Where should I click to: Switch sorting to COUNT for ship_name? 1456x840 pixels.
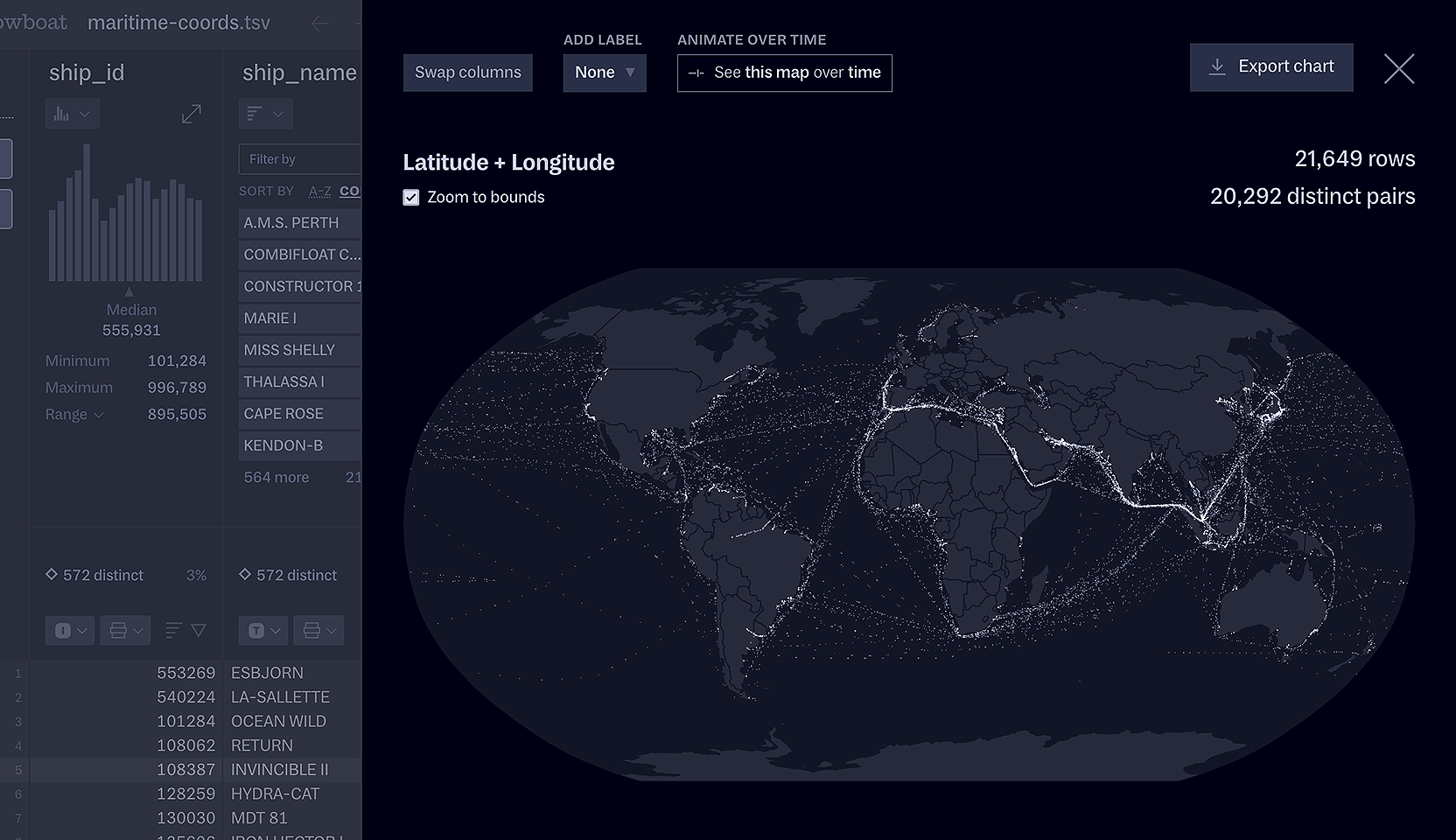tap(351, 191)
